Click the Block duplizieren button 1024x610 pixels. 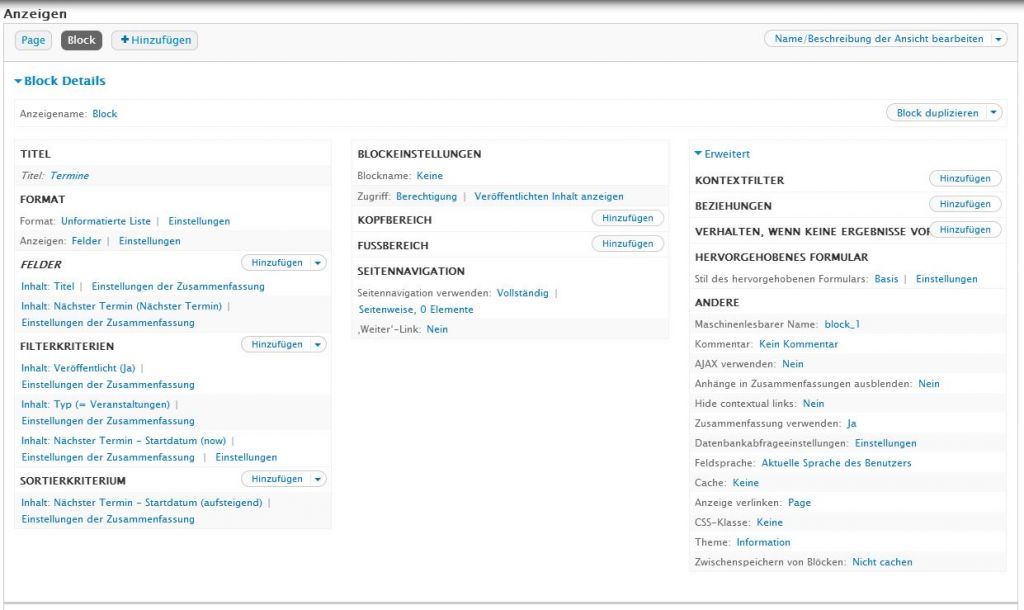coord(937,113)
